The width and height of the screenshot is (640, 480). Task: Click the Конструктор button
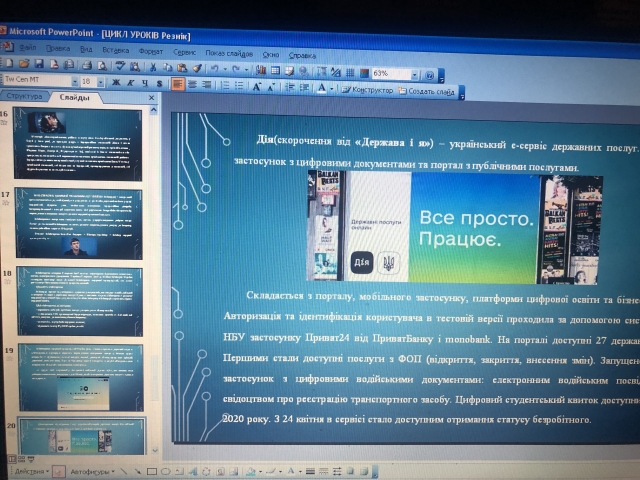pyautogui.click(x=367, y=90)
